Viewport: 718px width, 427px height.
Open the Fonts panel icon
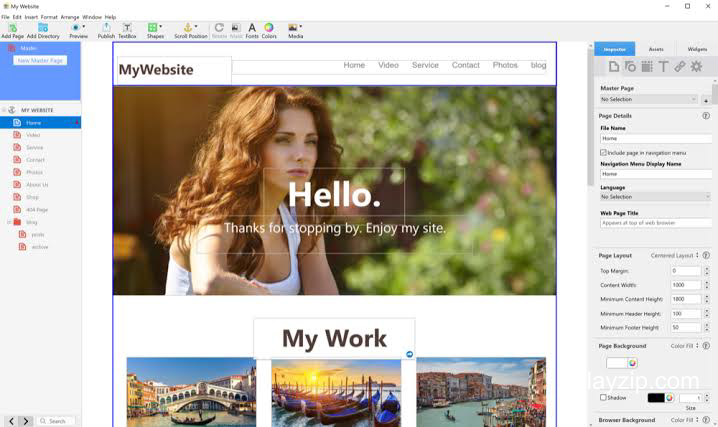252,27
